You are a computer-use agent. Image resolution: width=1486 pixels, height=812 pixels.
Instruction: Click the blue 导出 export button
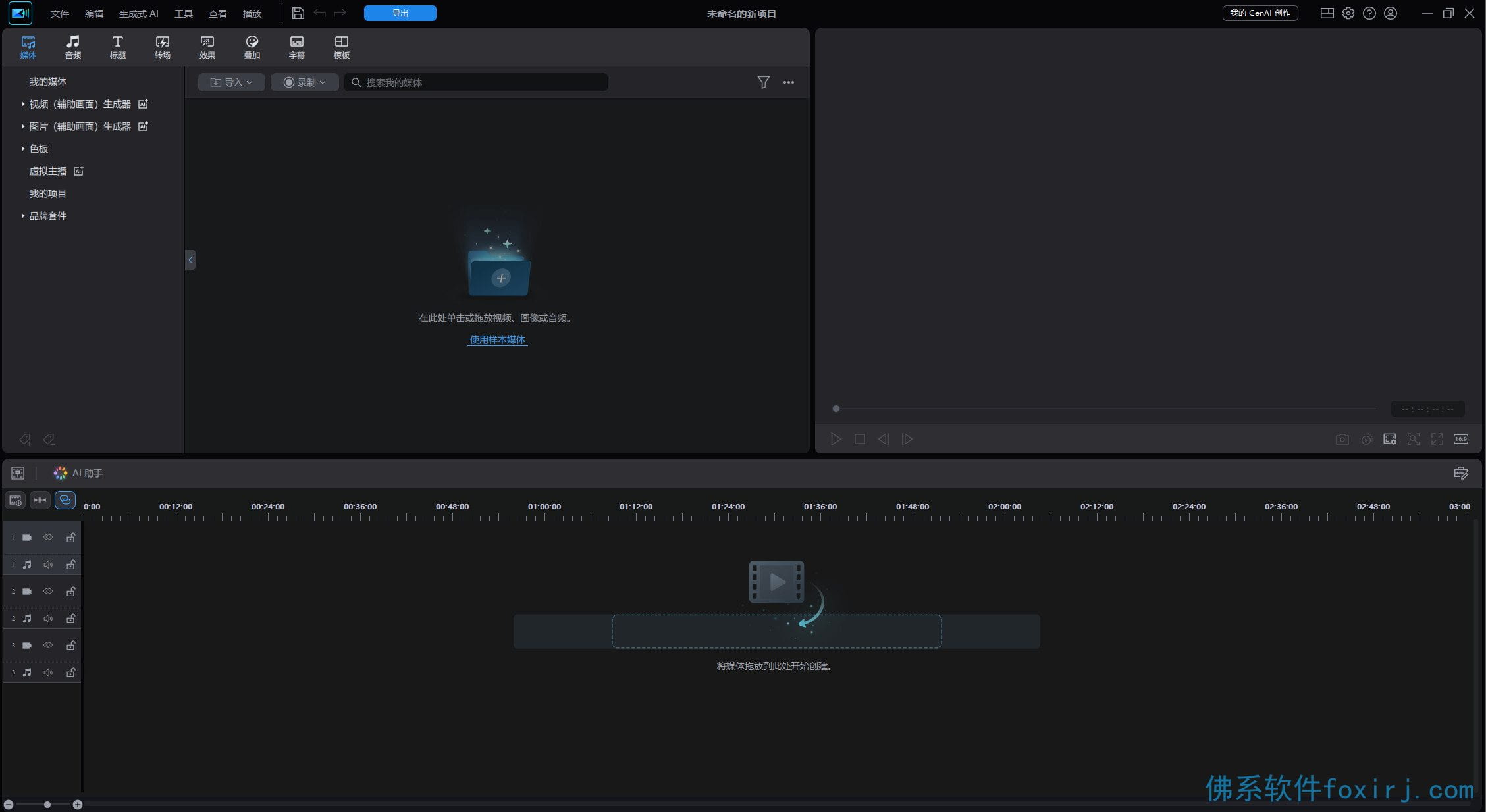tap(400, 13)
